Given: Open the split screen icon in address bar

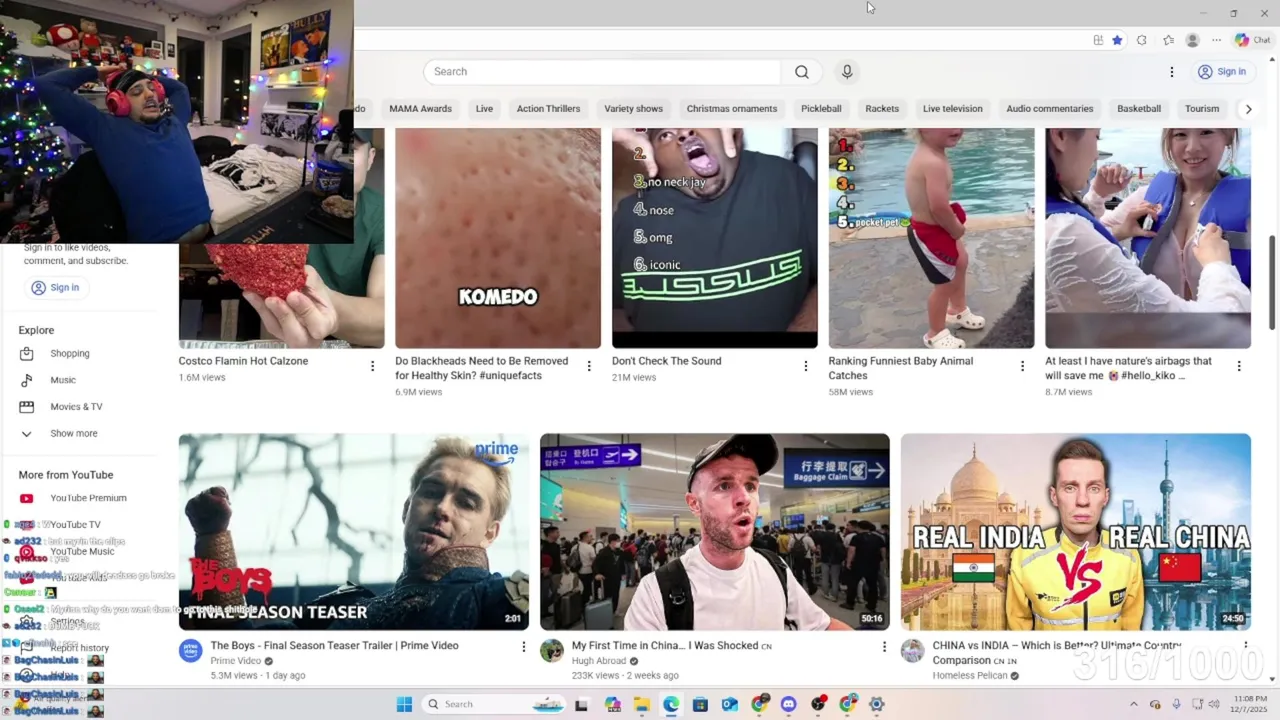Looking at the screenshot, I should point(1098,40).
